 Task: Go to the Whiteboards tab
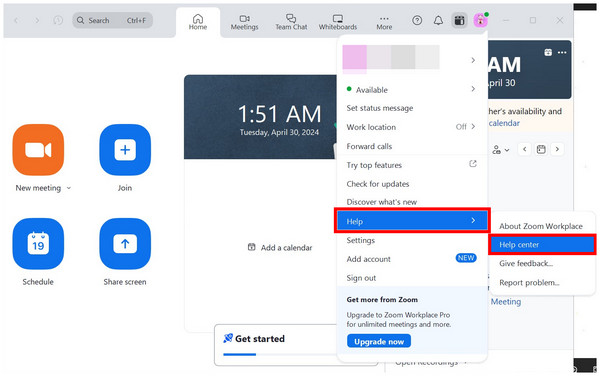click(x=338, y=22)
